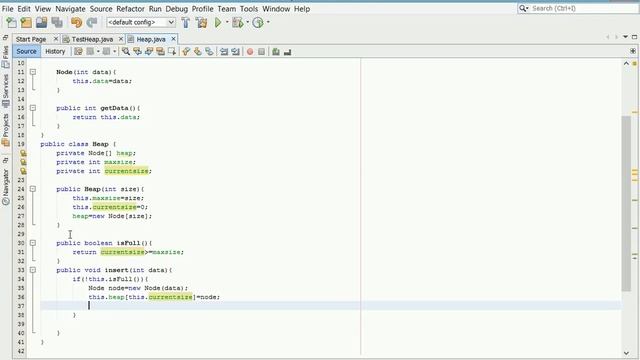This screenshot has width=640, height=360.
Task: Click the Clean and Build Project icon
Action: [201, 22]
